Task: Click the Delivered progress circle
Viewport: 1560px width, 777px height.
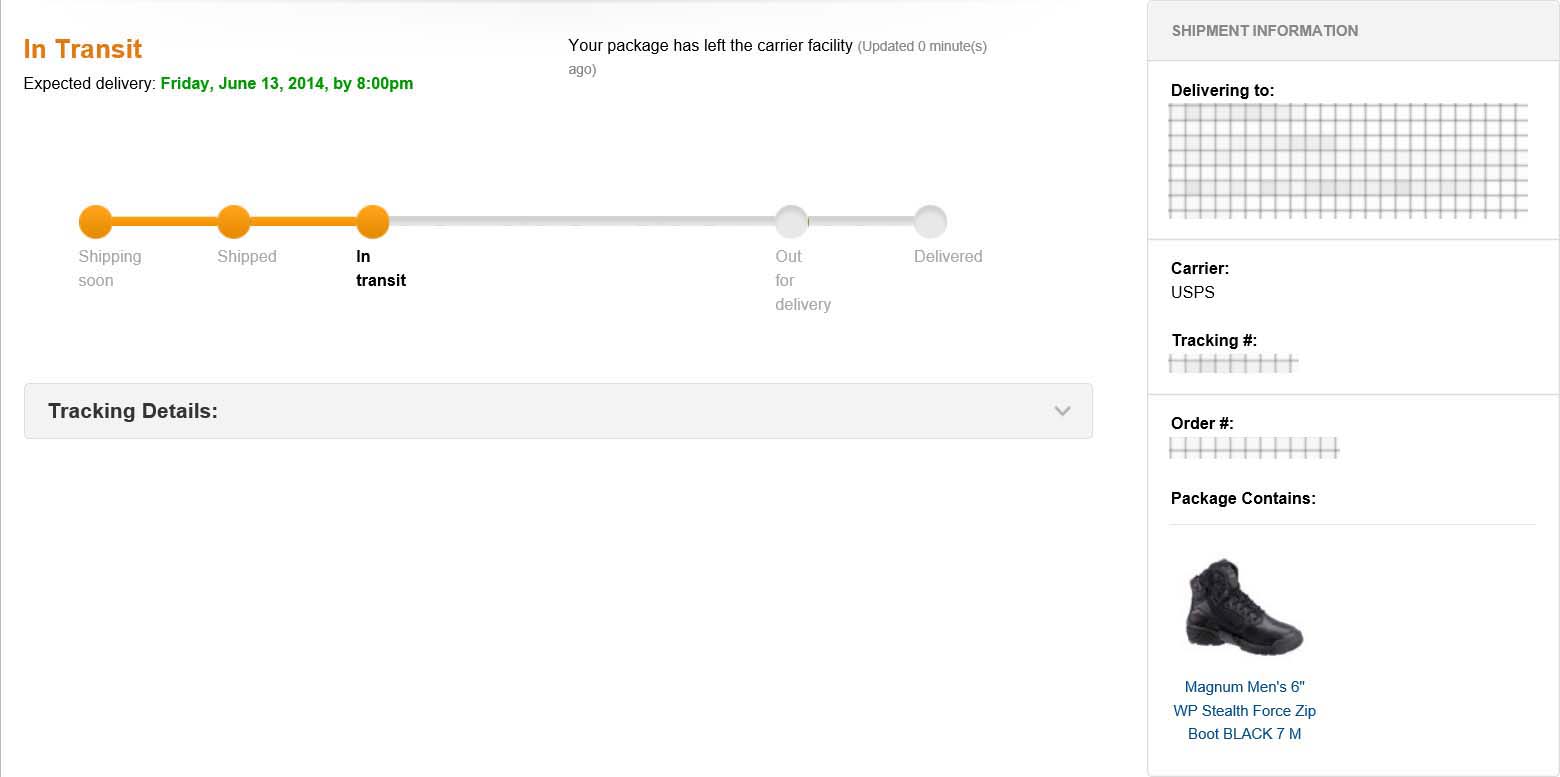Action: 930,222
